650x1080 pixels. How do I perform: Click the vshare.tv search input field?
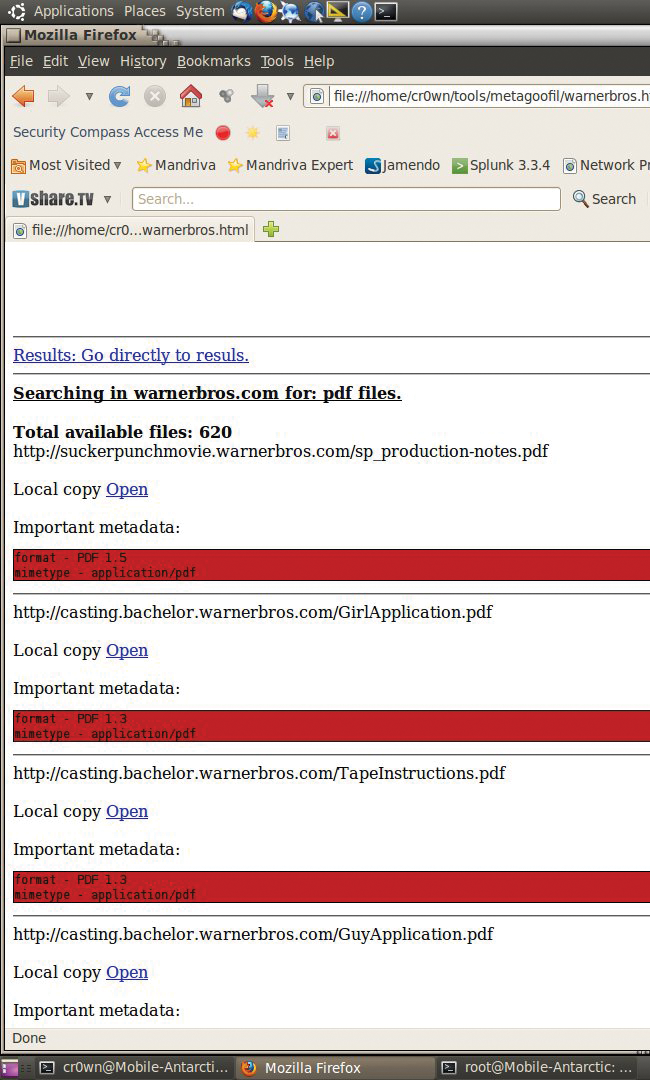[345, 199]
